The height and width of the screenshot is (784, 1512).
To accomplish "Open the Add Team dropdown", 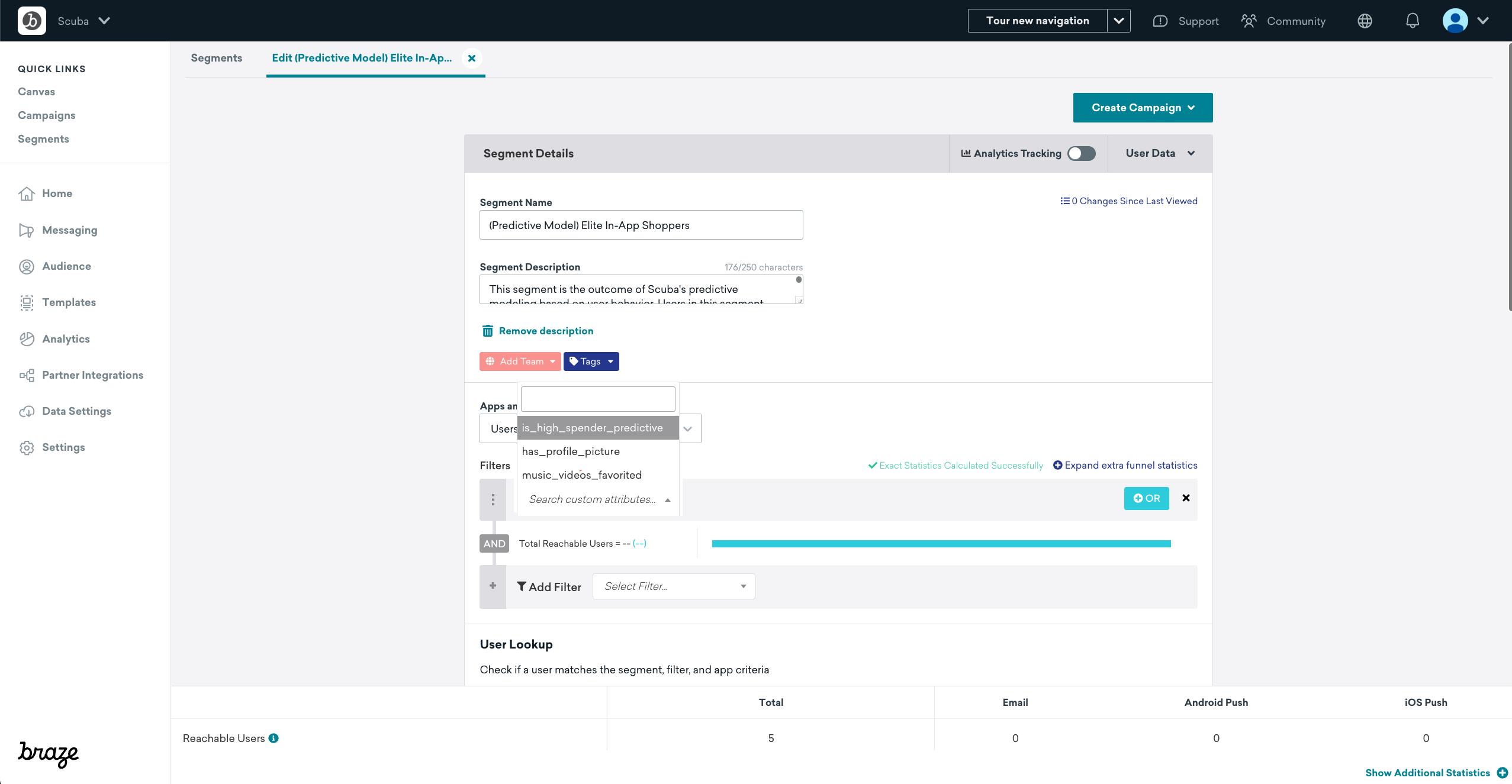I will tap(520, 362).
